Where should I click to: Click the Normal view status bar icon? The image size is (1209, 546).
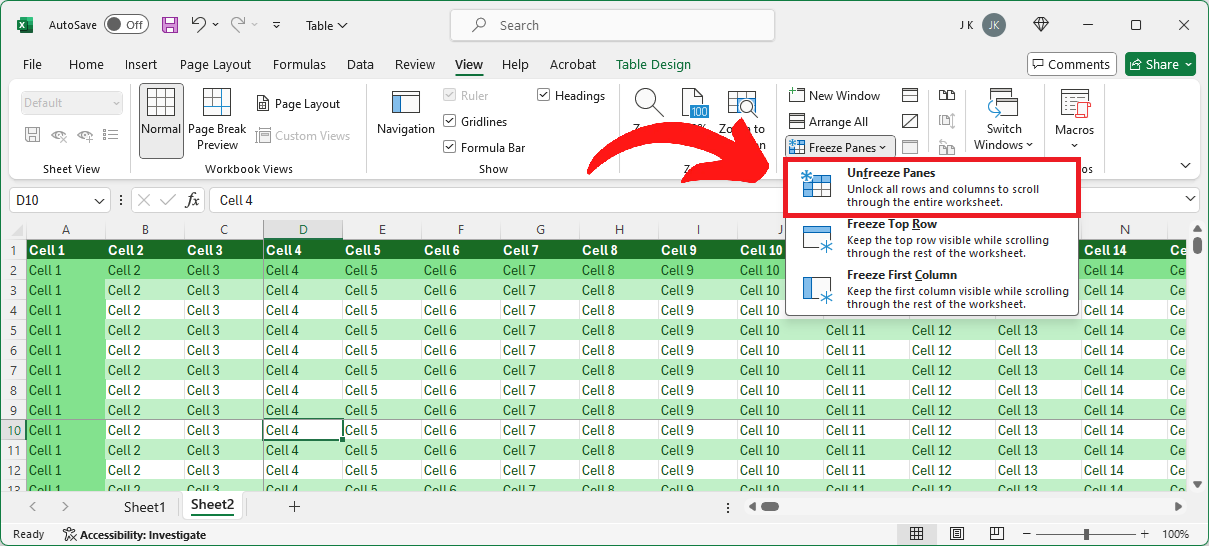click(x=917, y=534)
